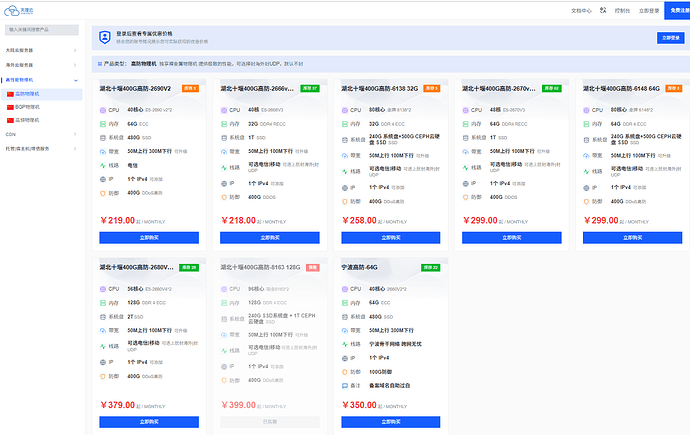Viewport: 690px width, 435px height.
Task: Click the CPU icon in the 6138 32G card
Action: (345, 110)
